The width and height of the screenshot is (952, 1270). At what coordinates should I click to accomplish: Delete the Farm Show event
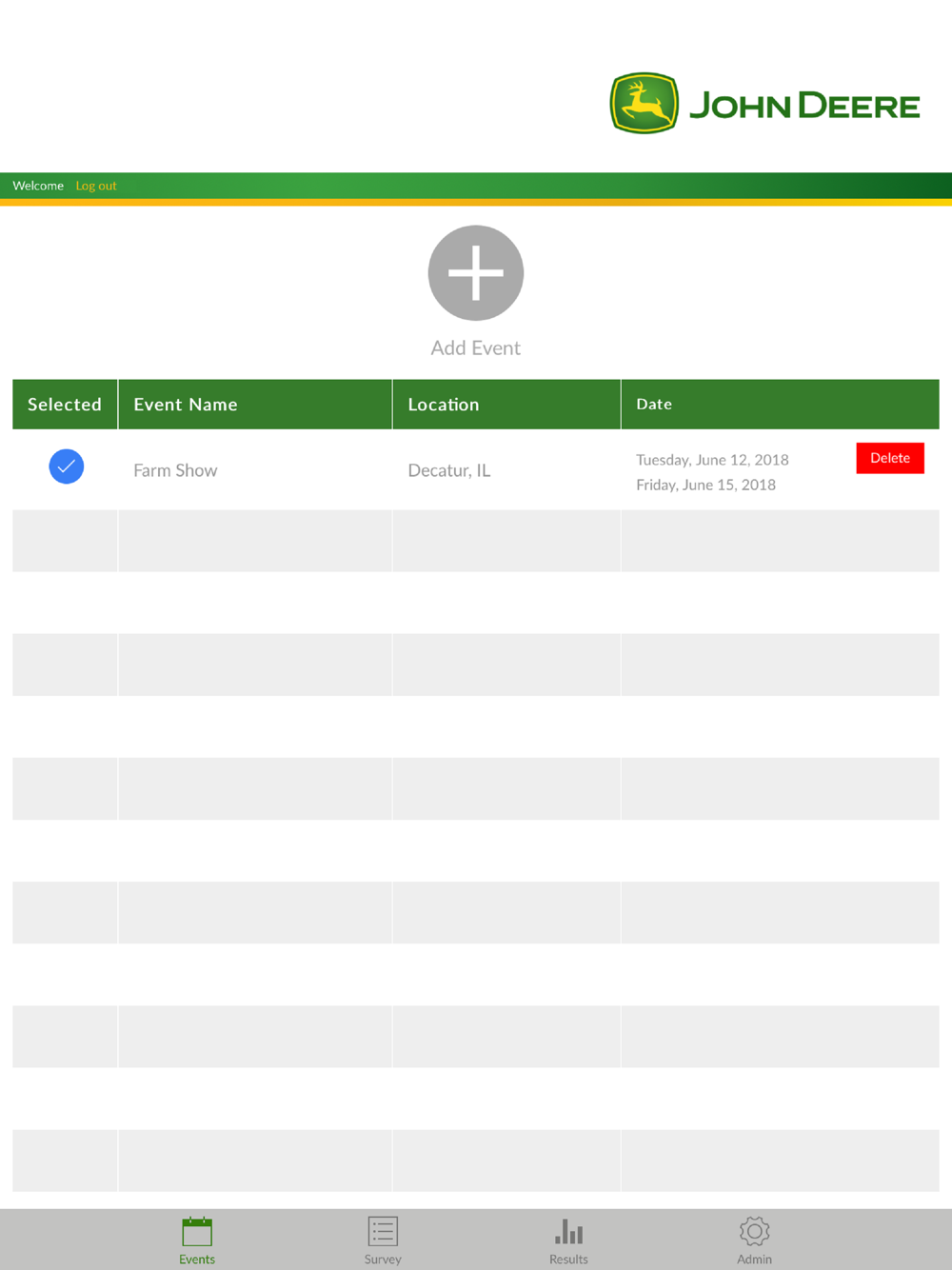[x=890, y=458]
